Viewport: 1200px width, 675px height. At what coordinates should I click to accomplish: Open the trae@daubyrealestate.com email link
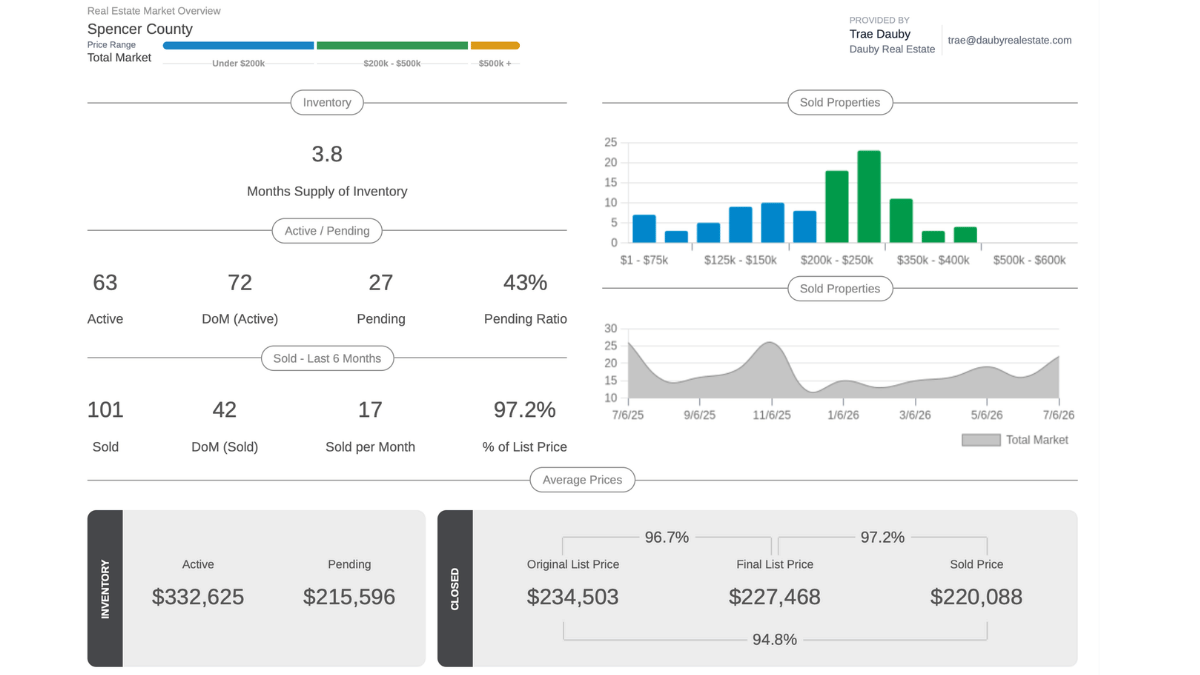pos(1010,41)
